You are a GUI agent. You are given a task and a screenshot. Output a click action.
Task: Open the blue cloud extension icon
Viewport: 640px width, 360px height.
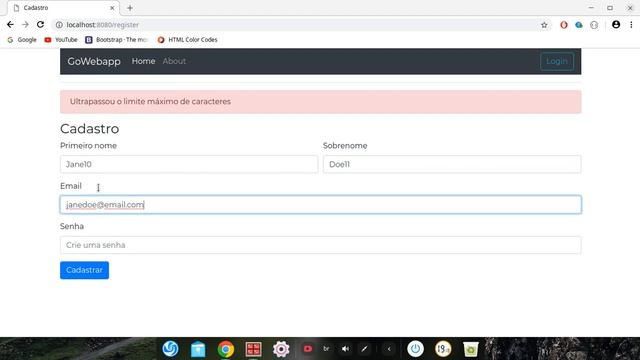(x=579, y=25)
